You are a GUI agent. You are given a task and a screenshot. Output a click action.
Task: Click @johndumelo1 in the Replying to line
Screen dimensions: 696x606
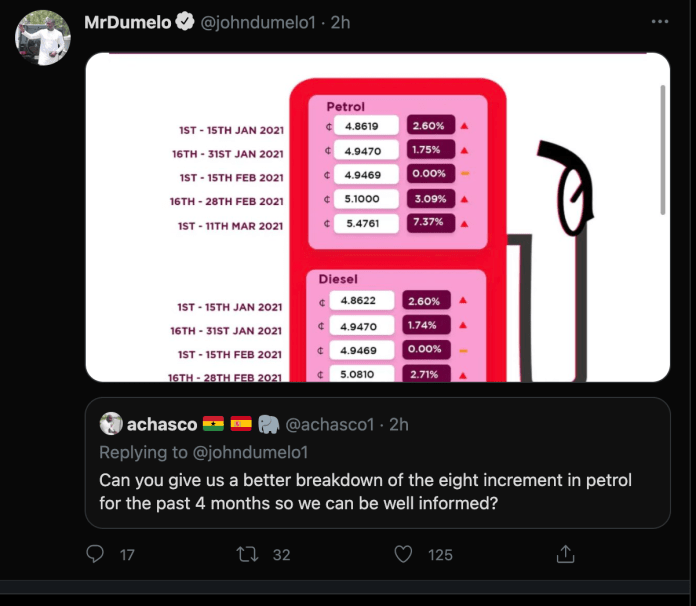click(250, 452)
